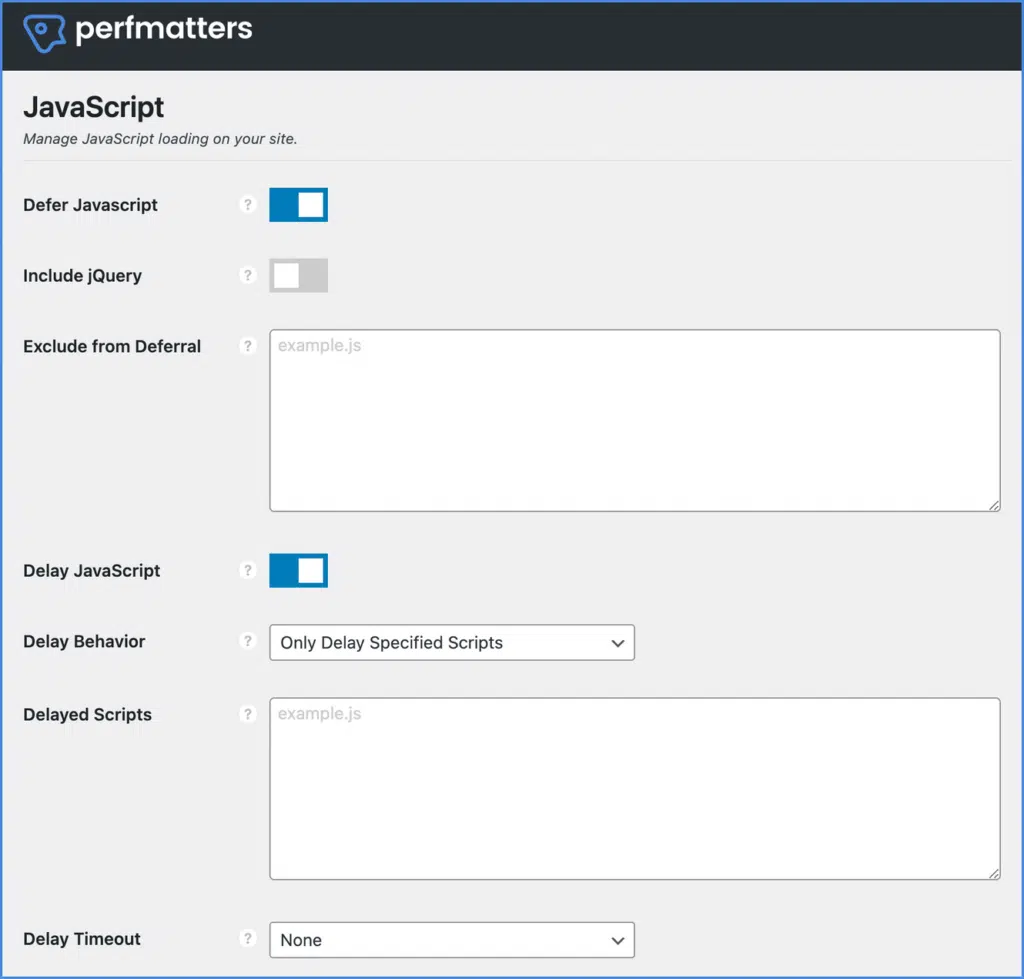
Task: Click the Delay Behavior label
Action: tap(84, 641)
